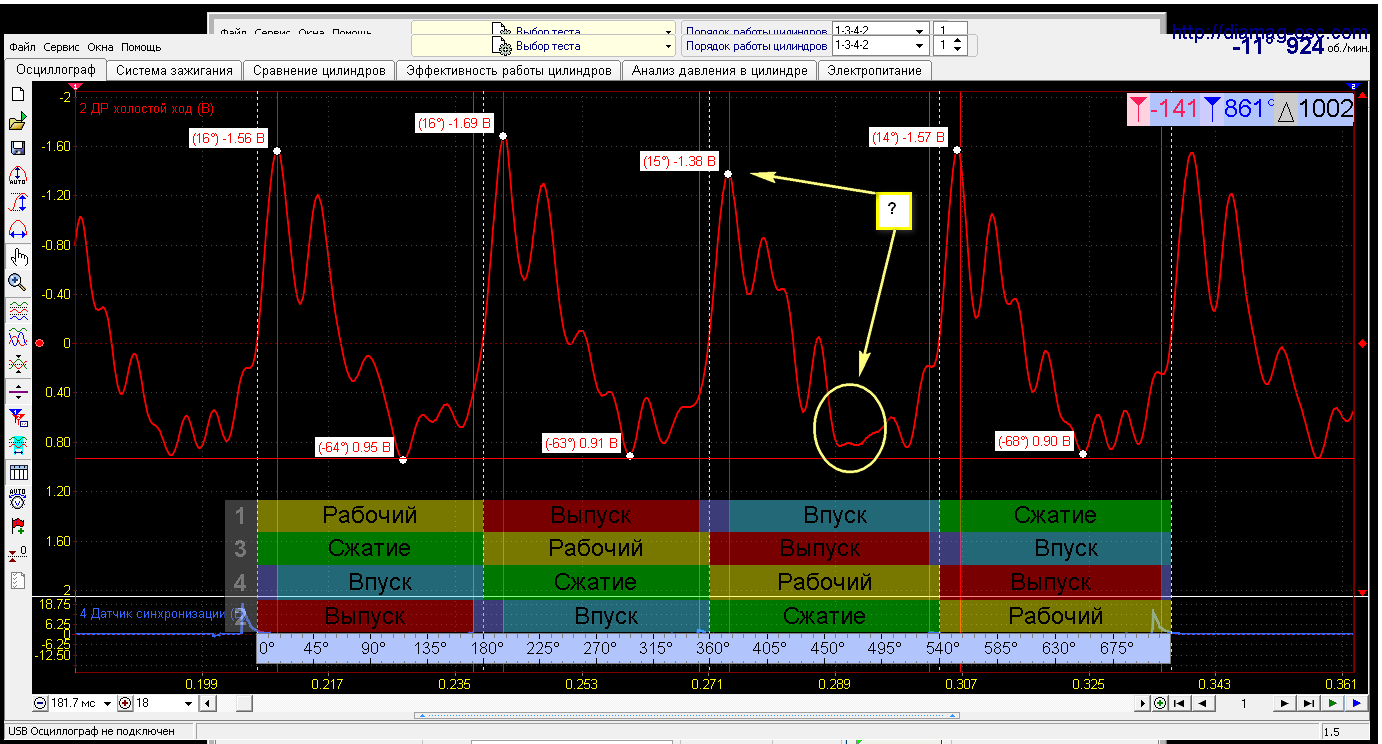This screenshot has height=744, width=1382.
Task: Jump to last frame button
Action: pyautogui.click(x=1307, y=703)
